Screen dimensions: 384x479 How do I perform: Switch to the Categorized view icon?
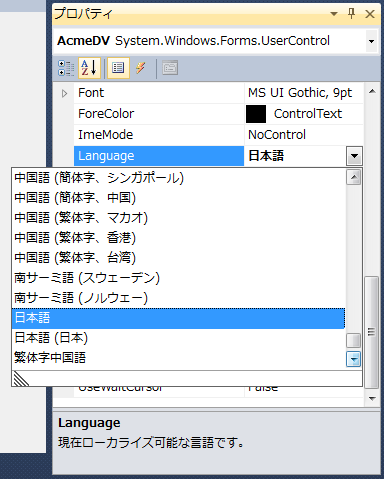[66, 68]
